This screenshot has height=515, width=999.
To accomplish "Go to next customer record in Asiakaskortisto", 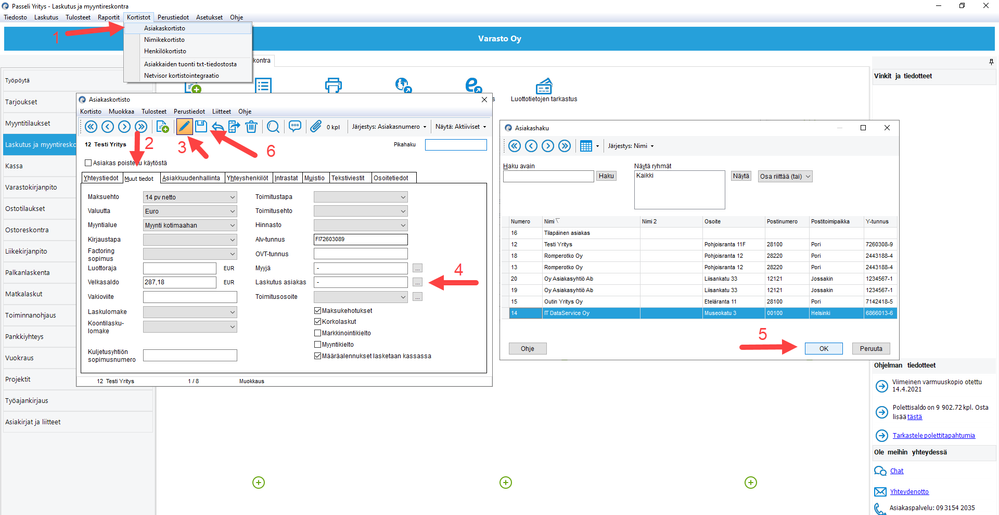I will 124,126.
